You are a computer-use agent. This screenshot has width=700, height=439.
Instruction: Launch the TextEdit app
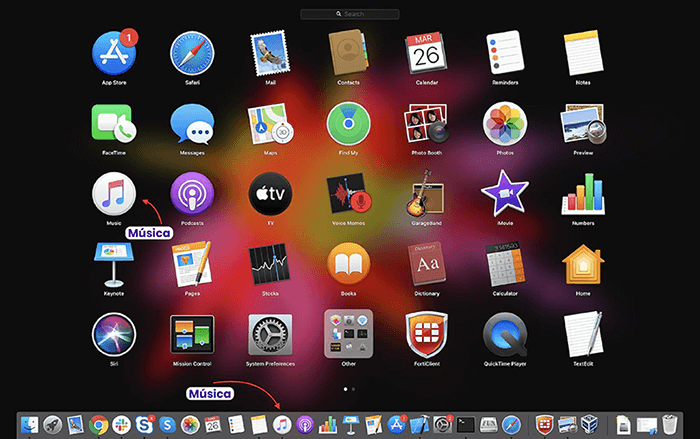583,334
